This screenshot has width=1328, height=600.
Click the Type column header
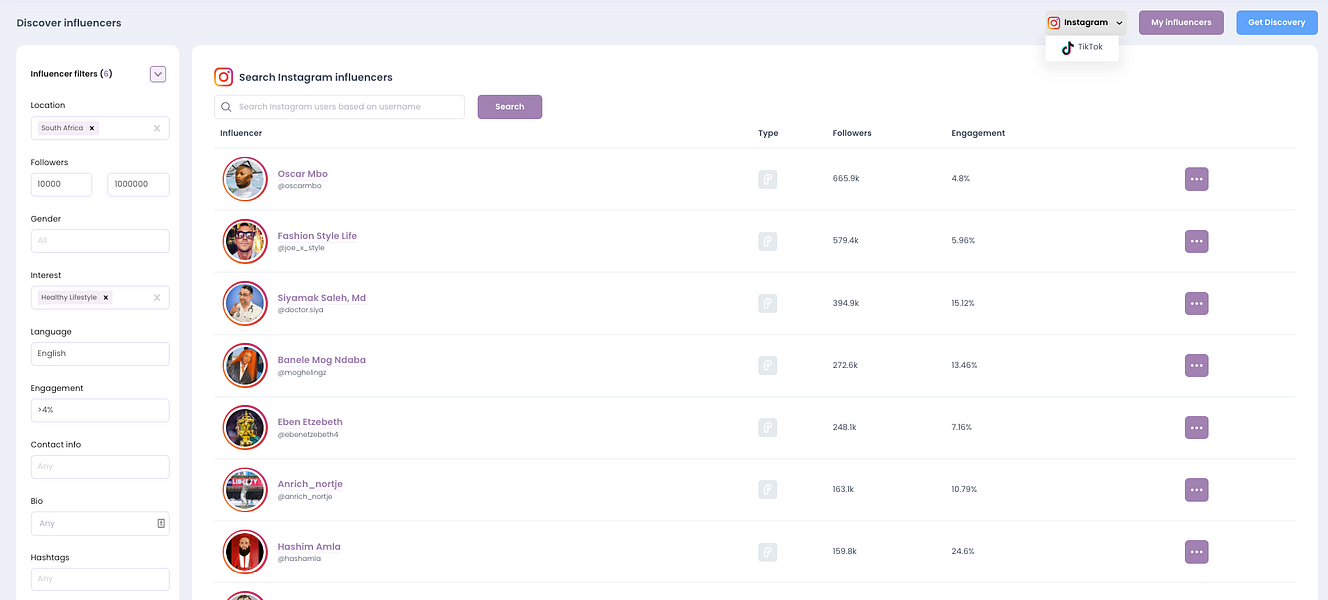coord(768,133)
